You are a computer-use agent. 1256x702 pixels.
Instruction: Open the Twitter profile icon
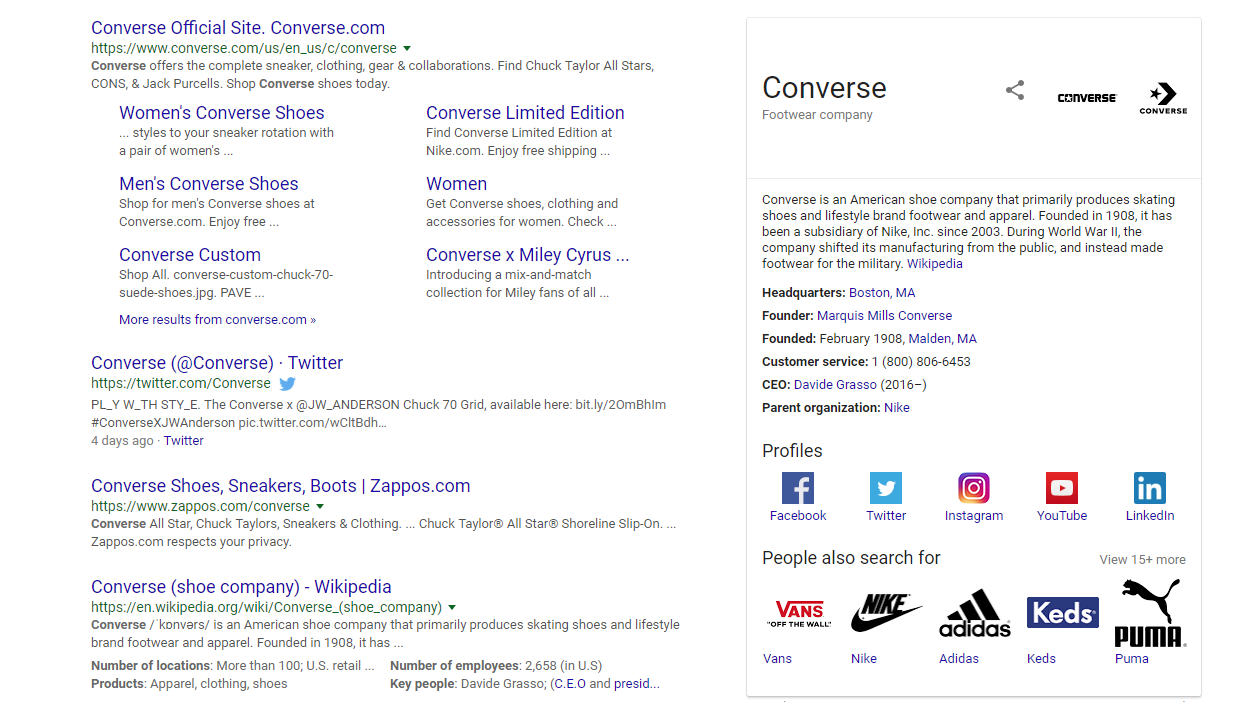coord(886,488)
